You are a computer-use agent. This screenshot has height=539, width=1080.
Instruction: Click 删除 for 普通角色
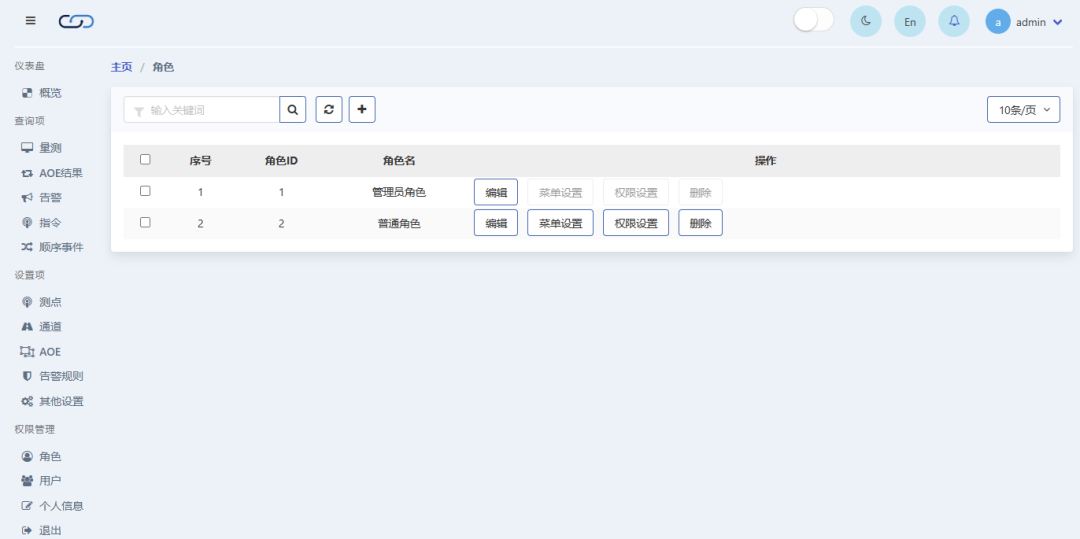pos(700,223)
